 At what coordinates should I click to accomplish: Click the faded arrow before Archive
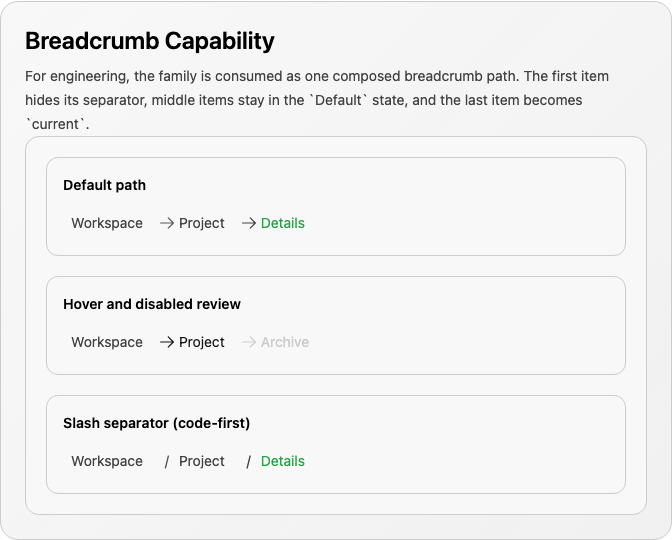249,342
